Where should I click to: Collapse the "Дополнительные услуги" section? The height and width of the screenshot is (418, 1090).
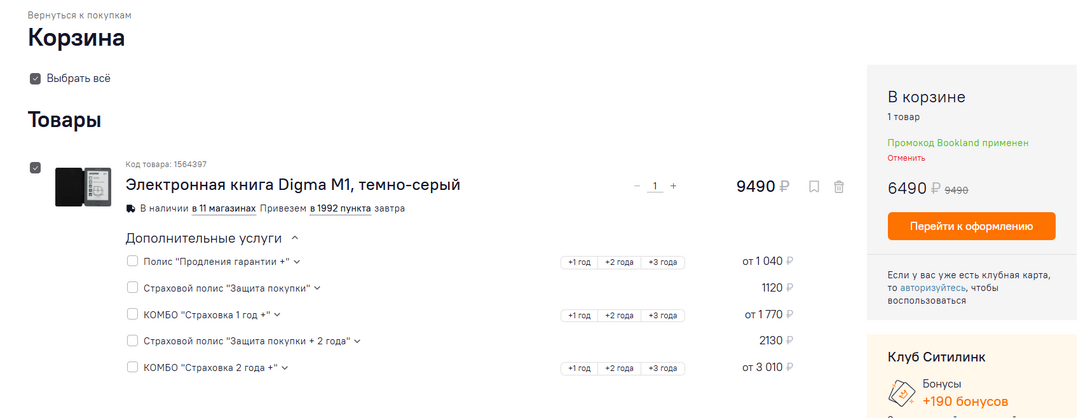pyautogui.click(x=294, y=238)
